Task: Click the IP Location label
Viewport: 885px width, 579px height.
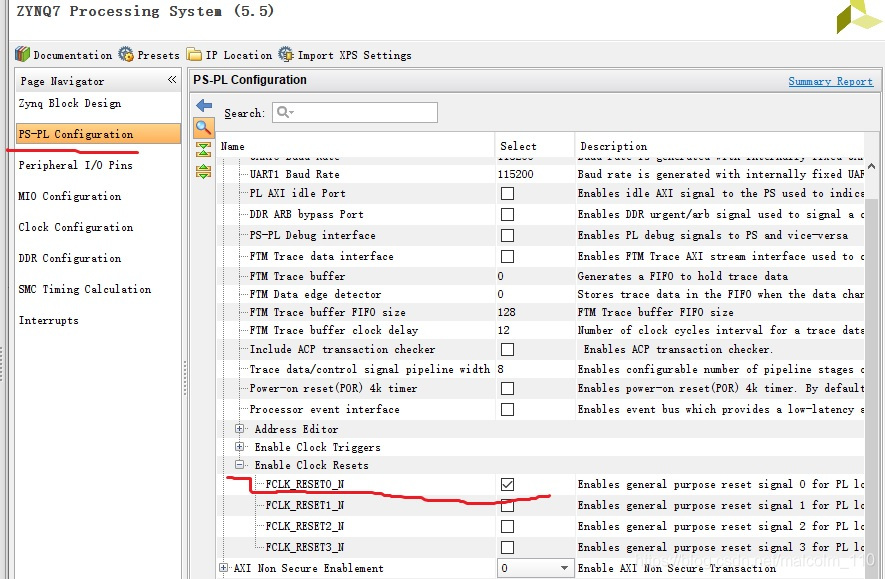Action: point(239,55)
